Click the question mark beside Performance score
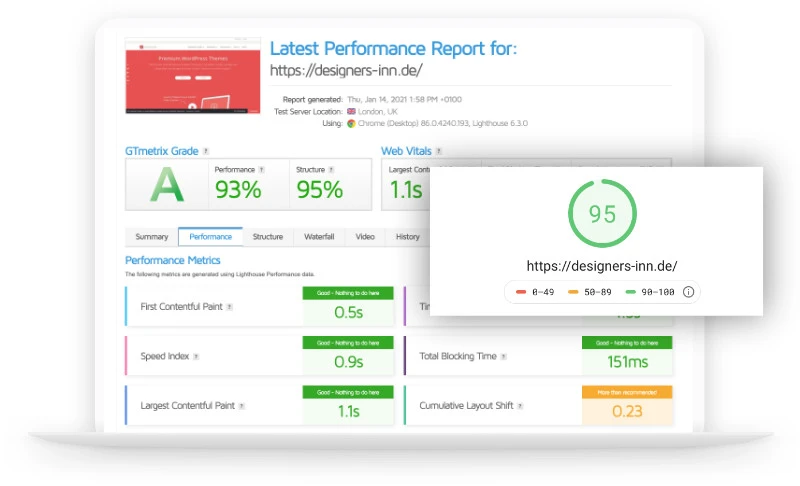This screenshot has height=486, width=800. coord(261,170)
